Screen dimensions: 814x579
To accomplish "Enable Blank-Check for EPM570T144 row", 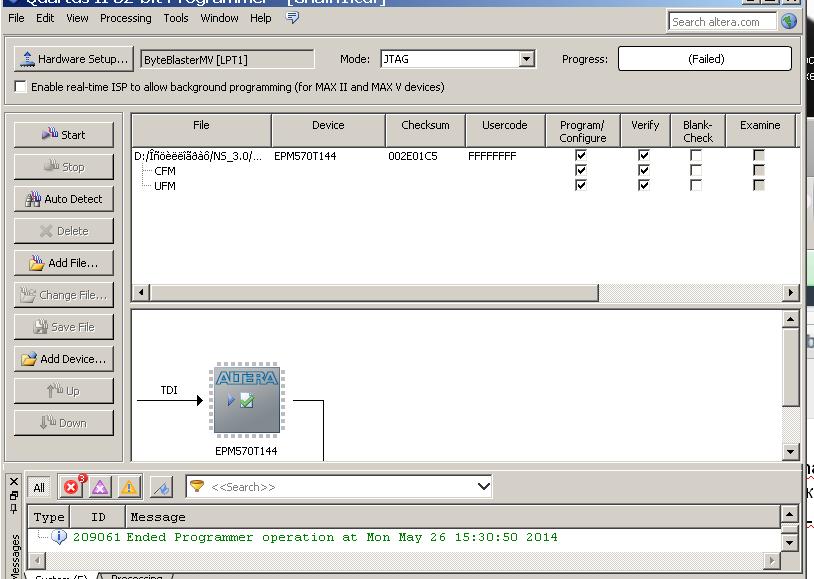I will pyautogui.click(x=696, y=155).
